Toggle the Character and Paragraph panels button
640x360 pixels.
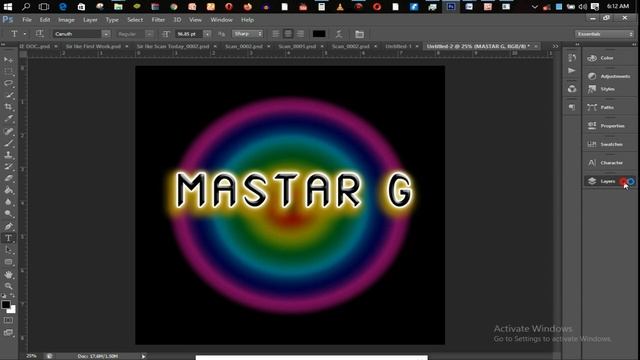pyautogui.click(x=359, y=34)
